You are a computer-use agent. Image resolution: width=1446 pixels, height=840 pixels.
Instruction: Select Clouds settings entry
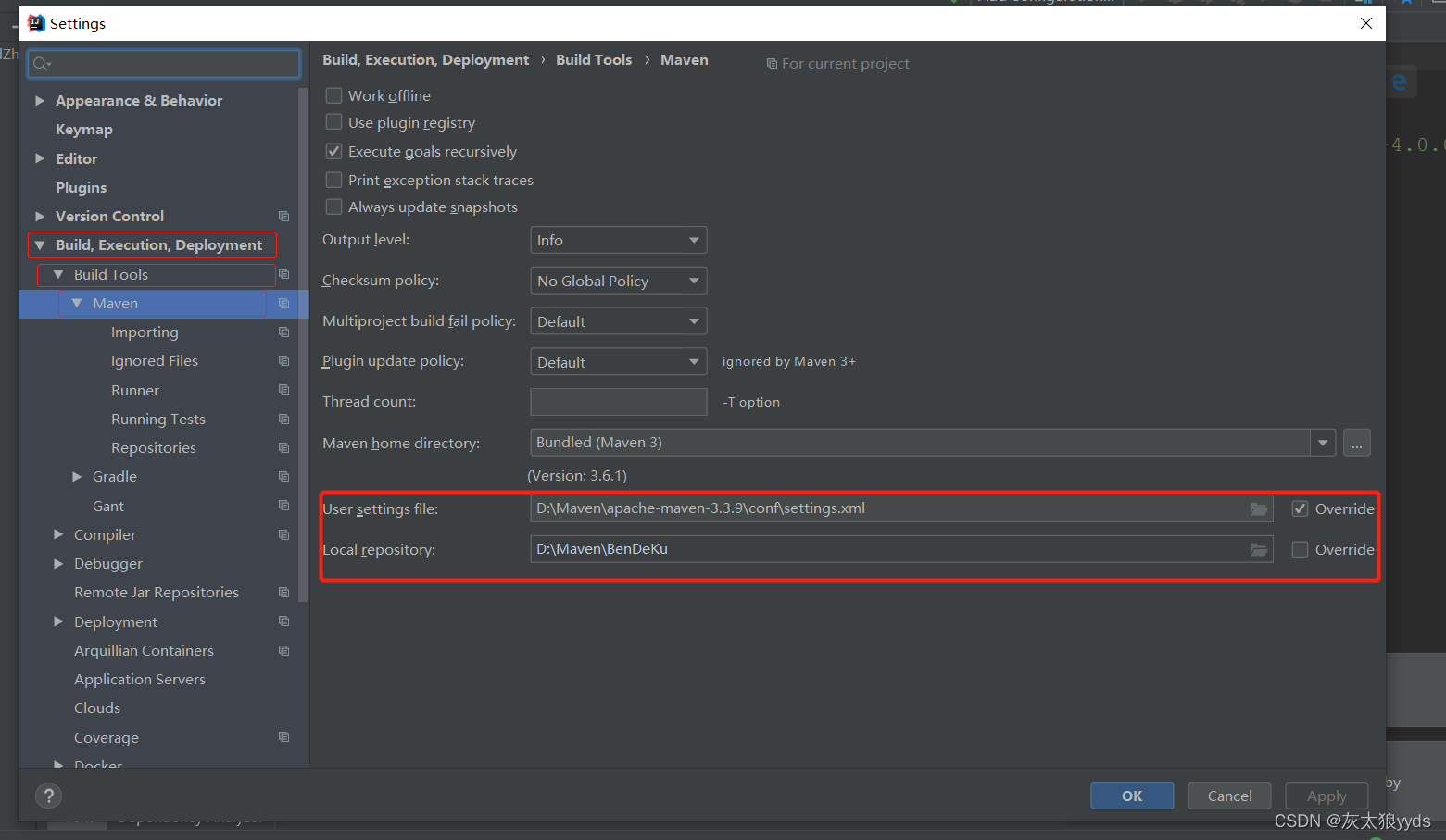click(x=97, y=708)
